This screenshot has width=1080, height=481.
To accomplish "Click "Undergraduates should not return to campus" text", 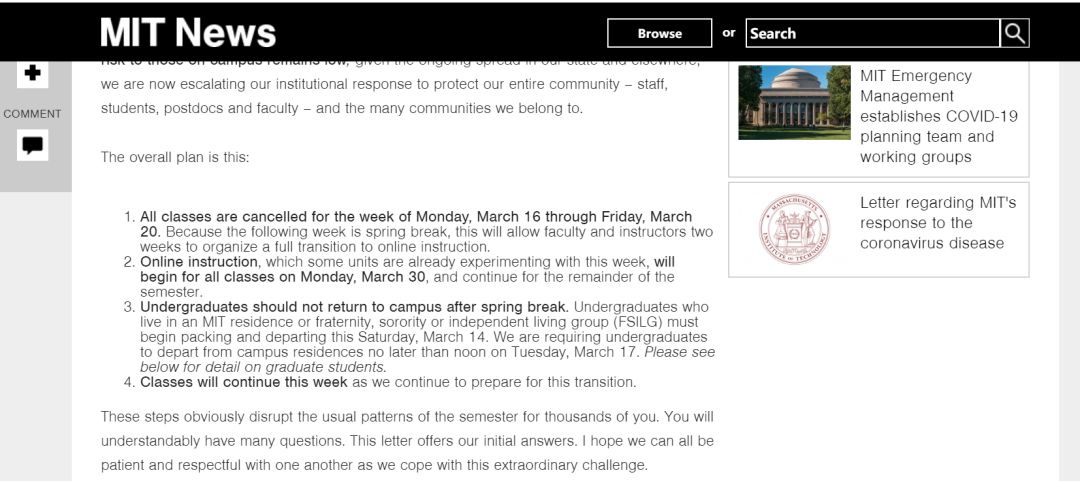I will point(354,307).
